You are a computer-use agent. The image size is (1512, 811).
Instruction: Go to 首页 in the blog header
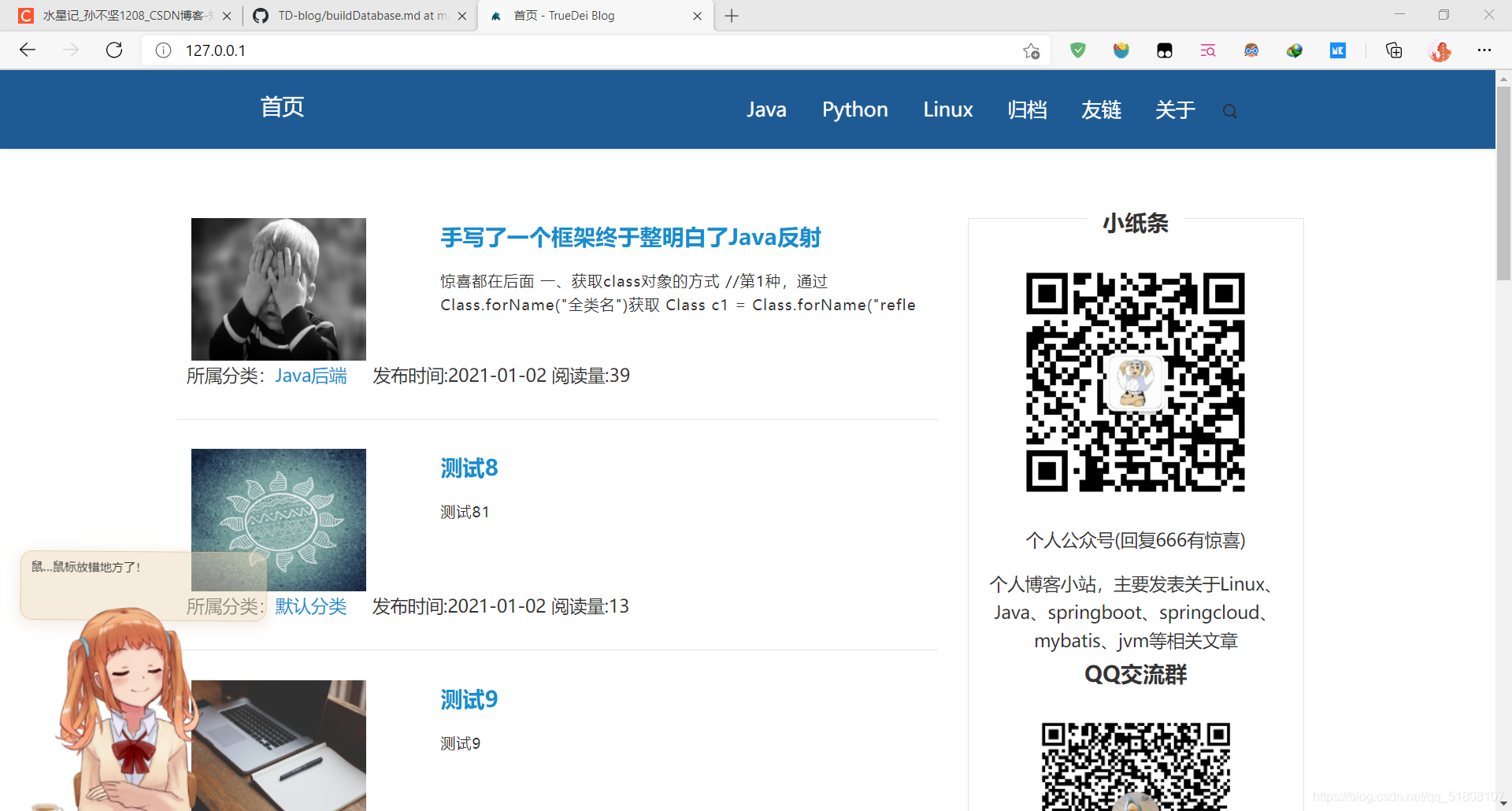tap(282, 107)
